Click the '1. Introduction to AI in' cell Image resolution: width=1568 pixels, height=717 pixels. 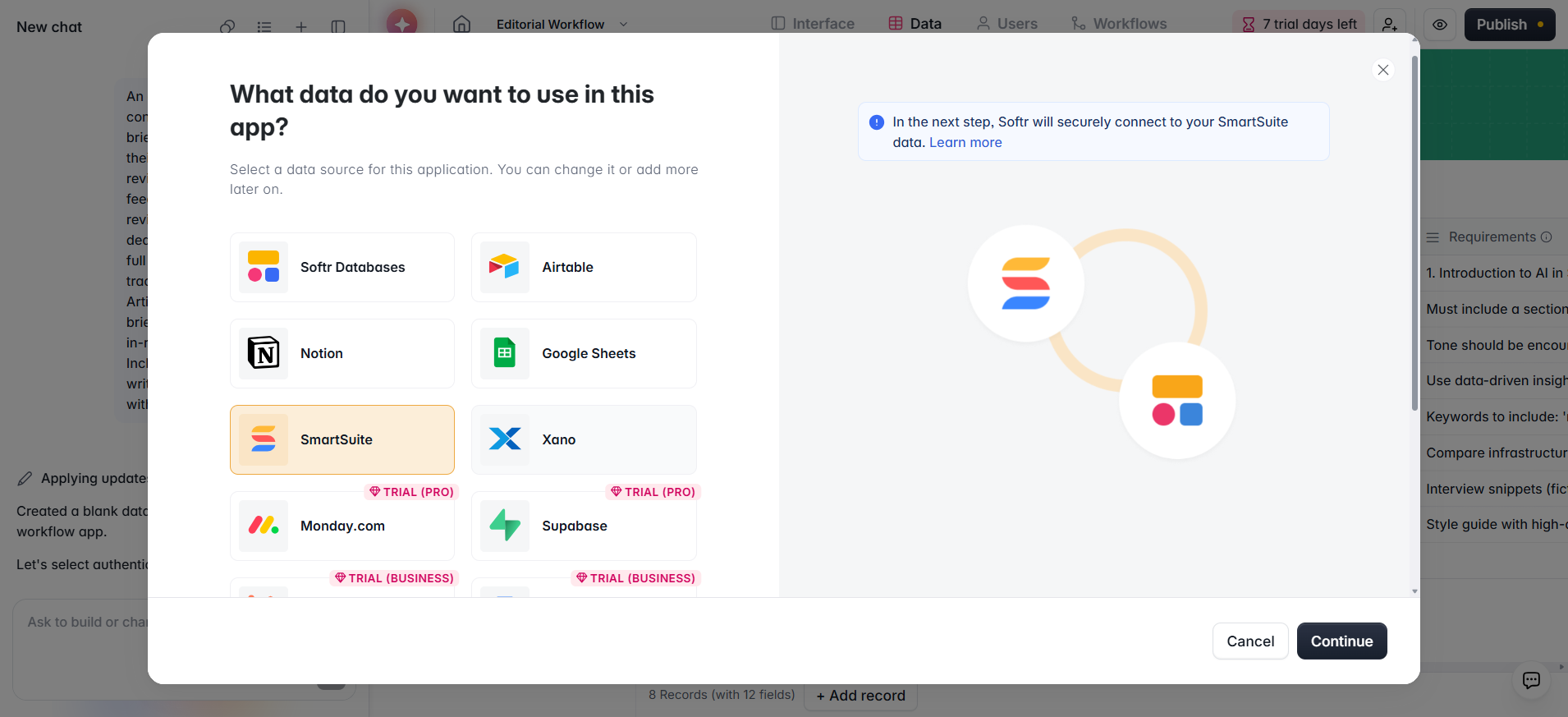1494,273
